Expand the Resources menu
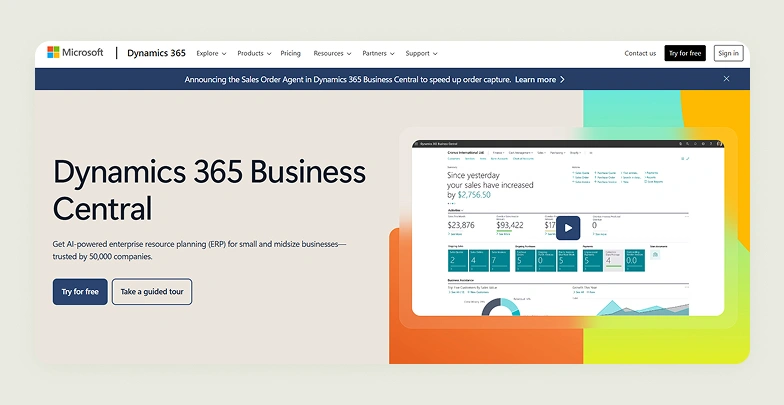The height and width of the screenshot is (405, 784). pos(332,54)
